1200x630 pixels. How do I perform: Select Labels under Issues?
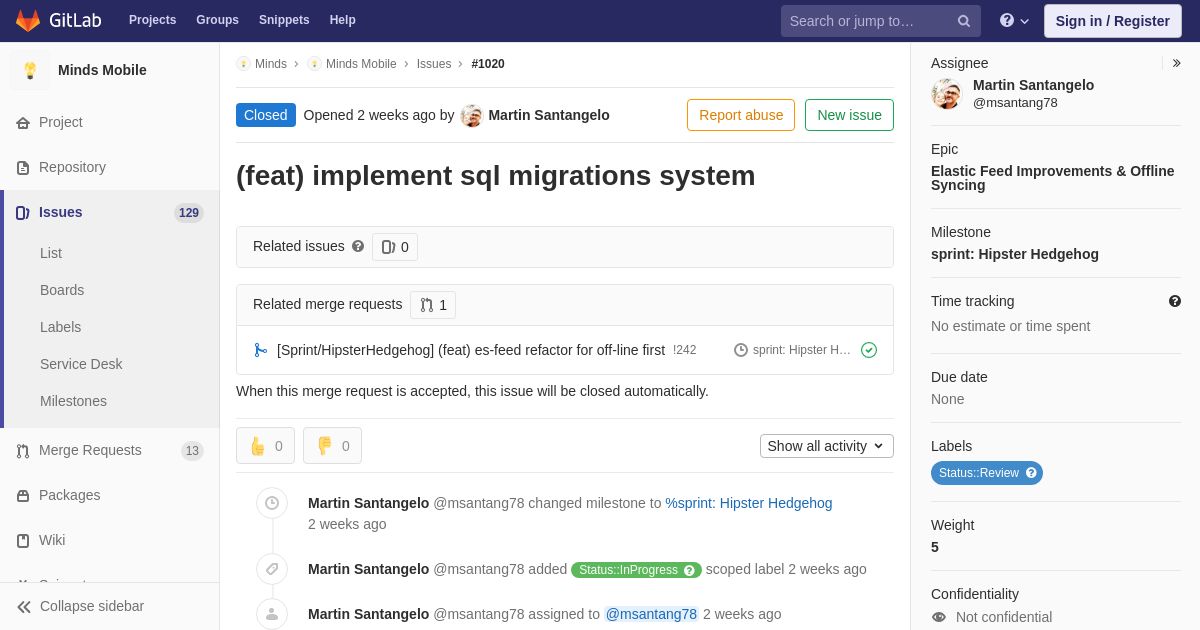61,327
